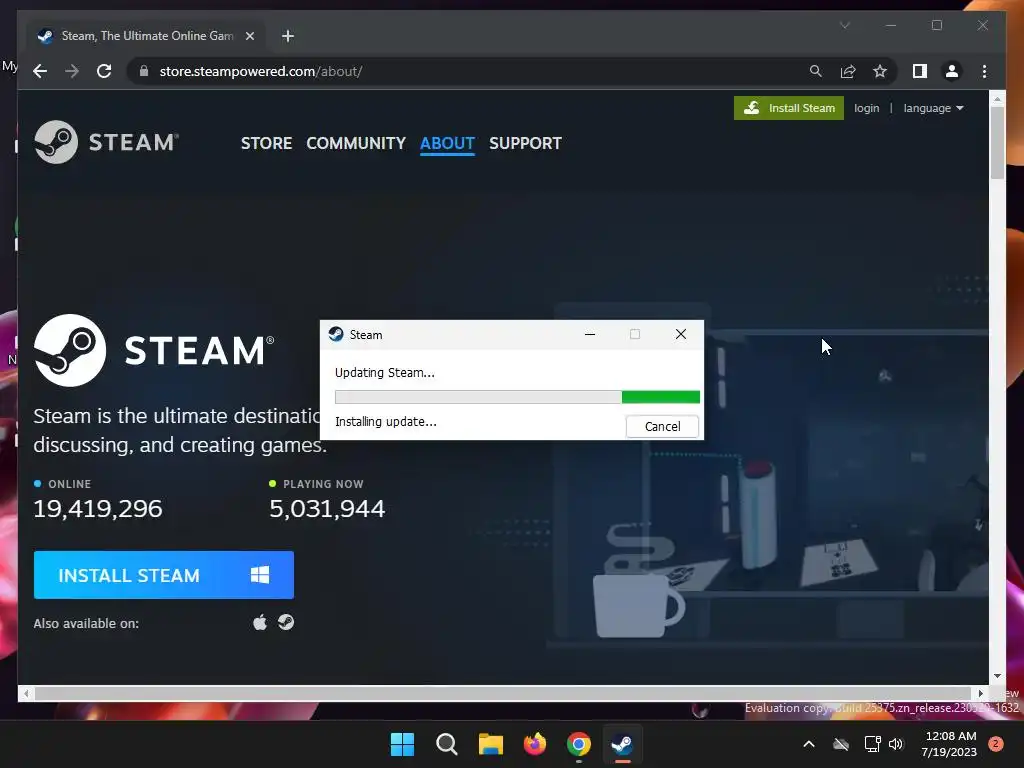Screen dimensions: 1024x768
Task: Open the language dropdown
Action: (933, 108)
